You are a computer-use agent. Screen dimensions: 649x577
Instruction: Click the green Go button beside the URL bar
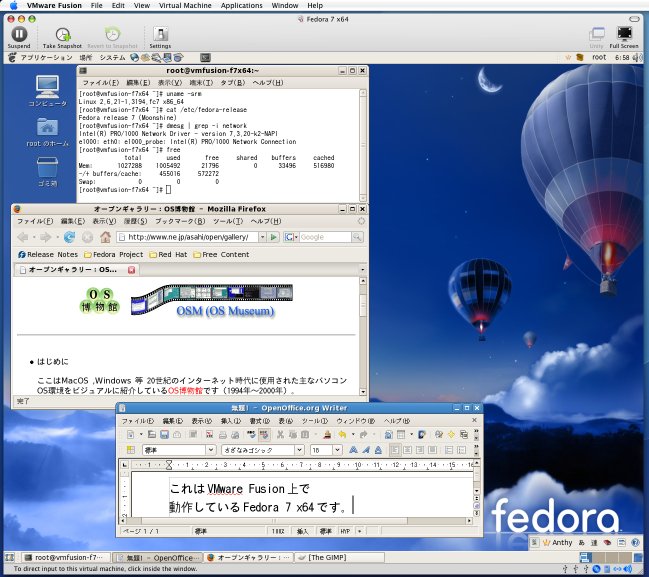pyautogui.click(x=274, y=237)
